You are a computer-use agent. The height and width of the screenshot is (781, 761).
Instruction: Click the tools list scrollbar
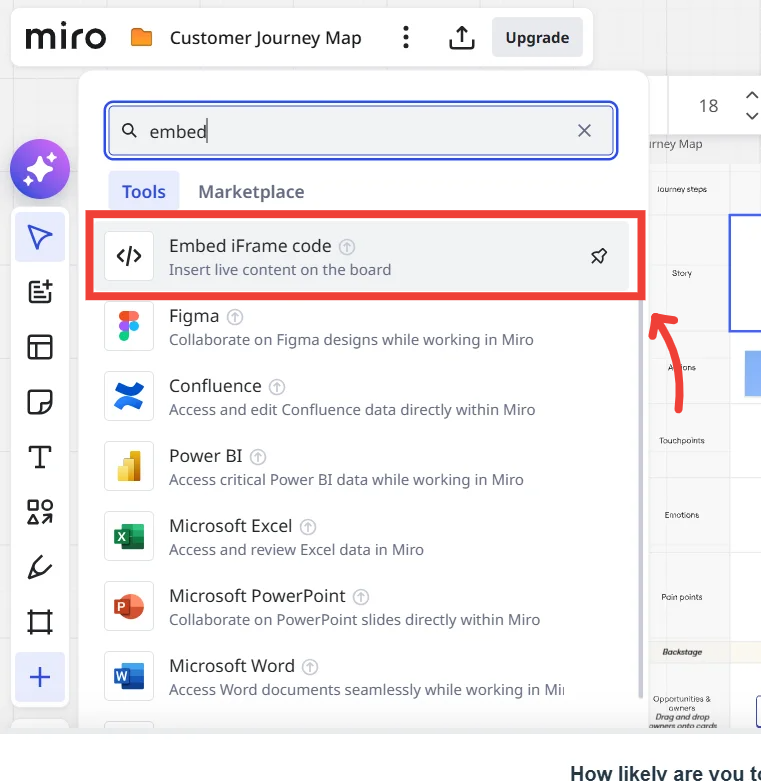(x=640, y=498)
